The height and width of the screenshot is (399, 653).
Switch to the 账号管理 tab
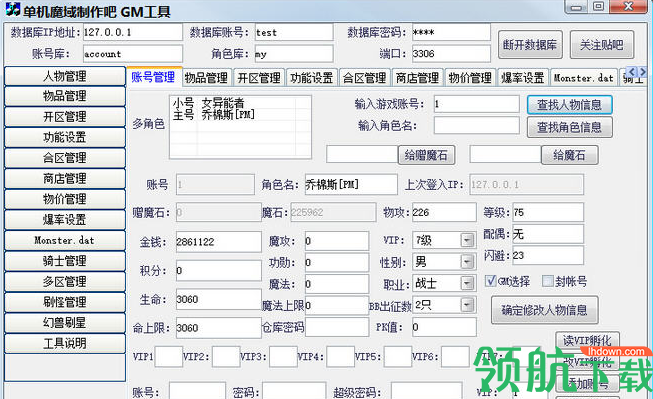[x=154, y=77]
